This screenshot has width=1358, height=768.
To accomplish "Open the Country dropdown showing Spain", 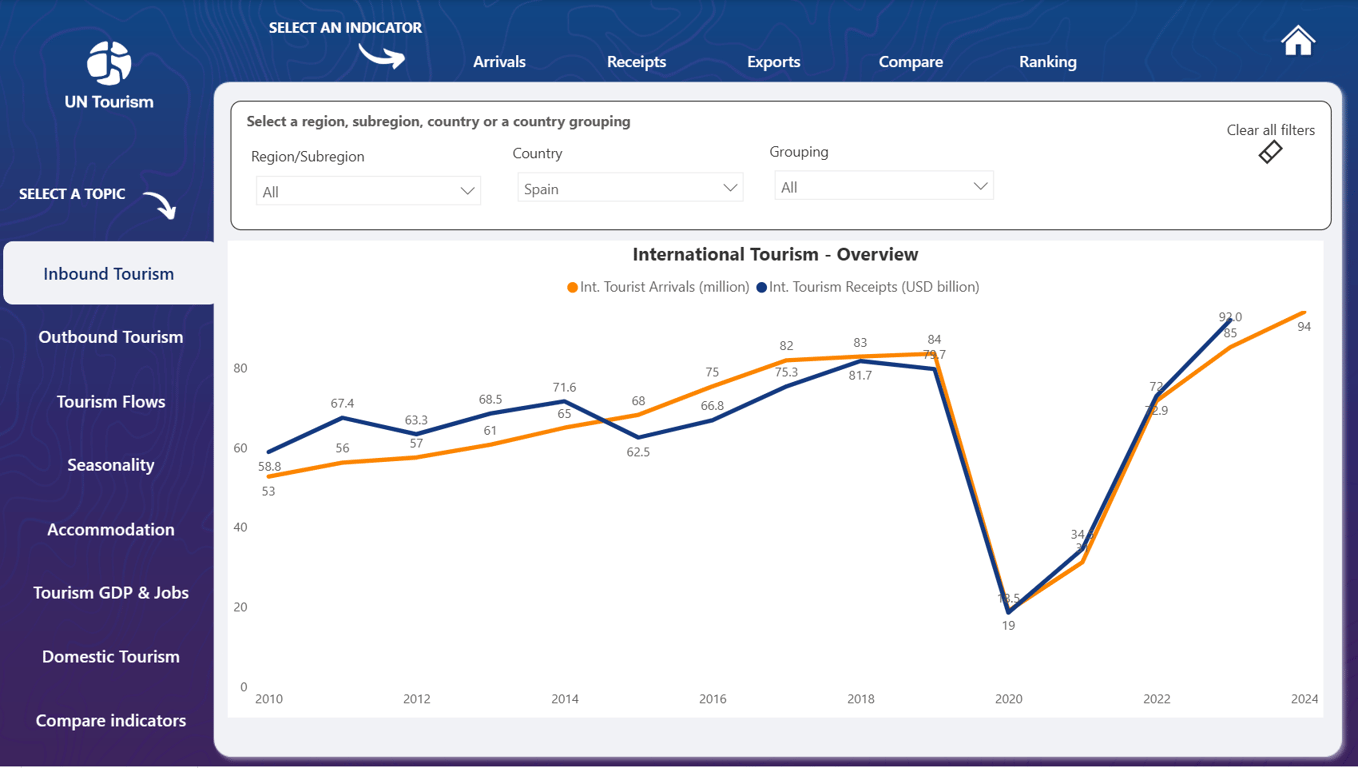I will (630, 188).
